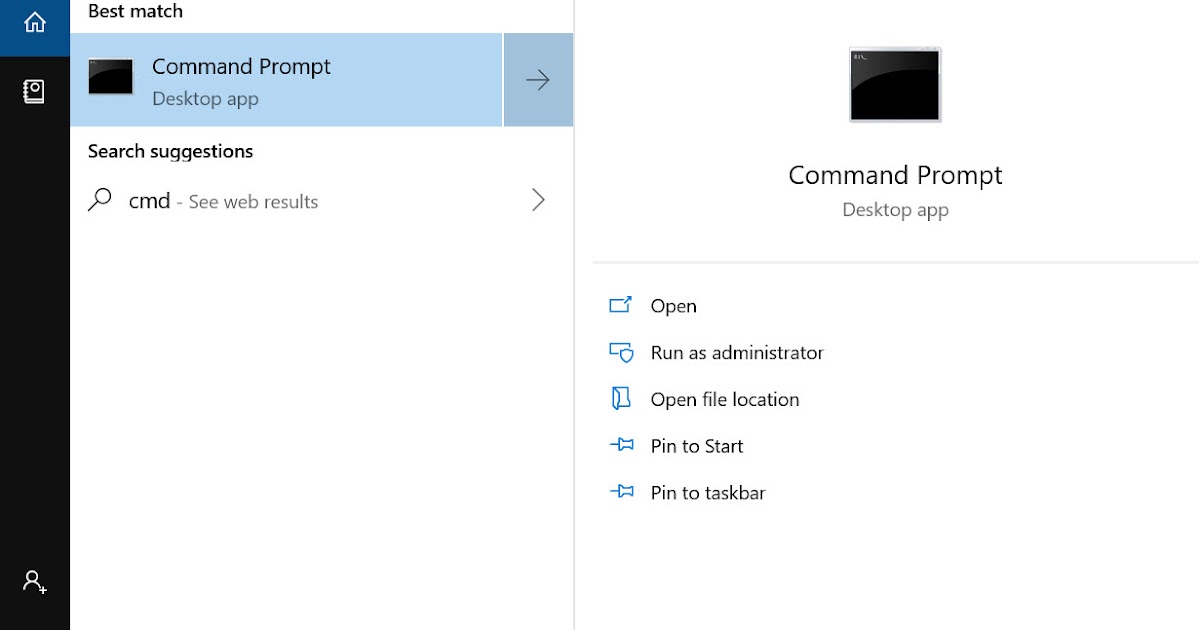The height and width of the screenshot is (630, 1200).
Task: Open the Documents filter icon in the sidebar
Action: [35, 90]
